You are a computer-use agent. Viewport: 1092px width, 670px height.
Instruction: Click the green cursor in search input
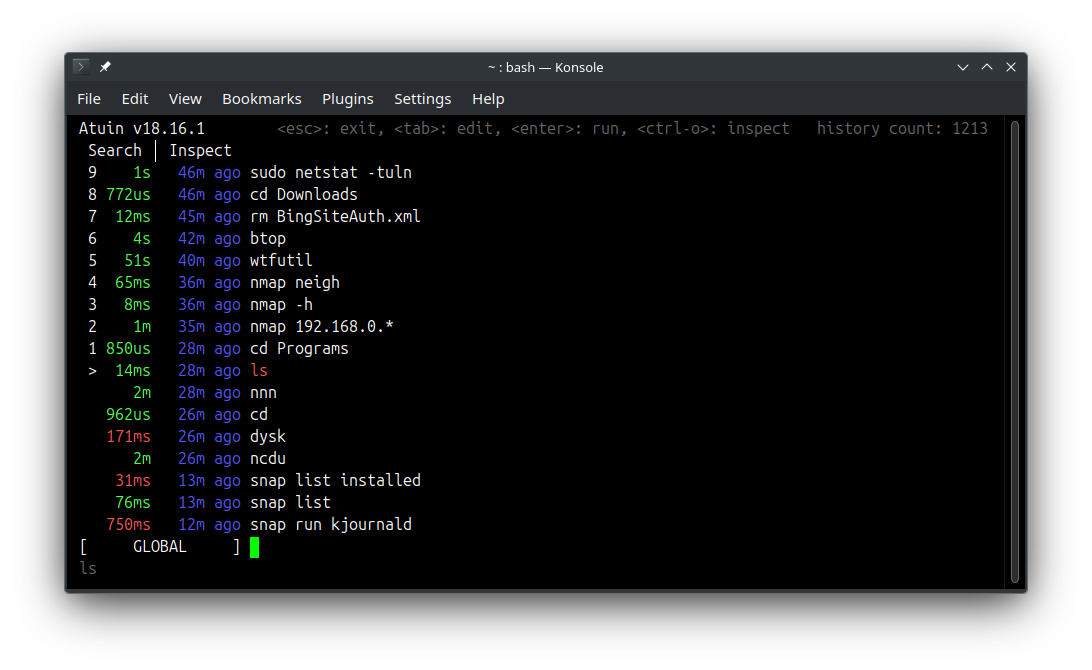click(x=254, y=547)
